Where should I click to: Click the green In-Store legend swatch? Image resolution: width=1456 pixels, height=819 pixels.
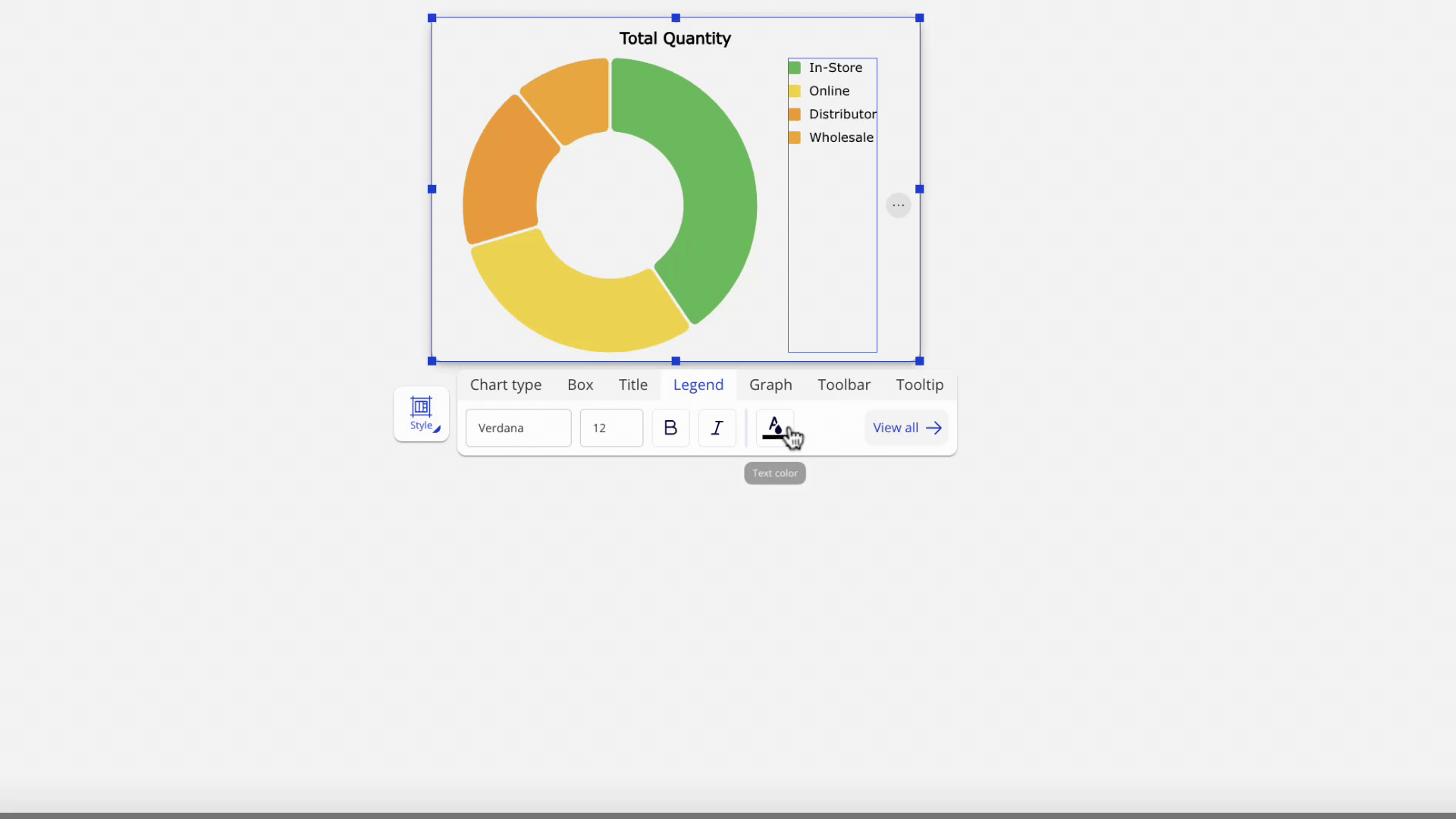pos(795,67)
